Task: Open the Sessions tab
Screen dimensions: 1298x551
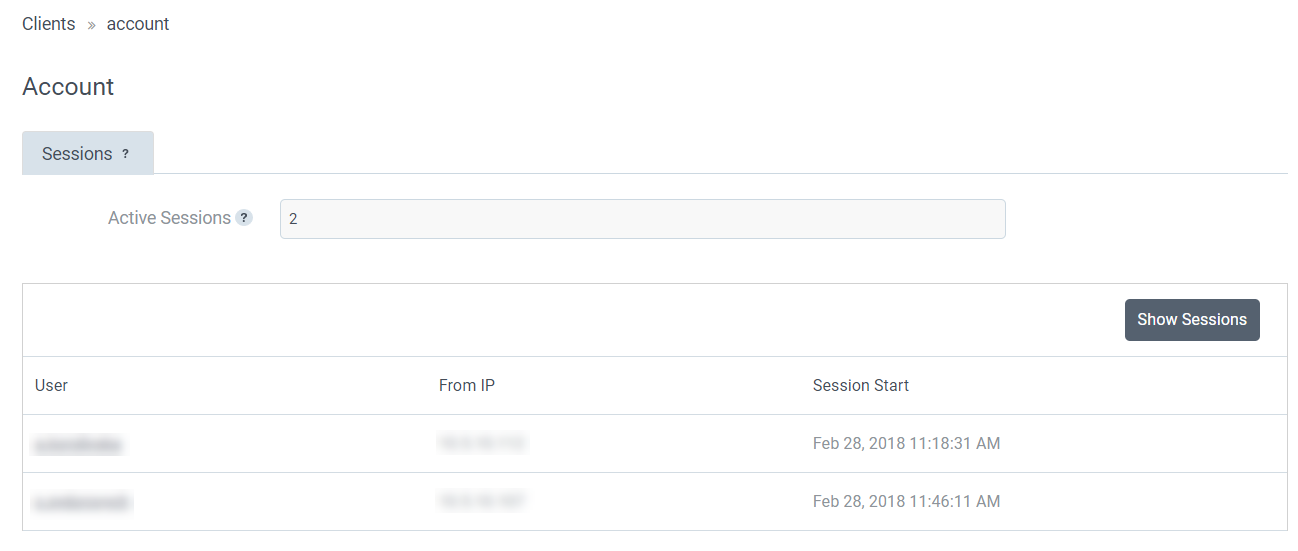Action: coord(88,153)
